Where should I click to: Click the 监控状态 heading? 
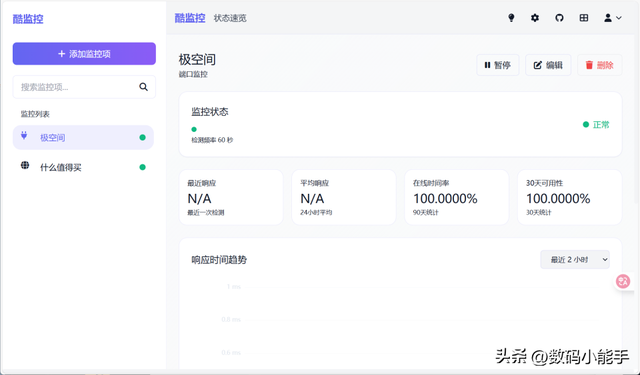[x=210, y=112]
